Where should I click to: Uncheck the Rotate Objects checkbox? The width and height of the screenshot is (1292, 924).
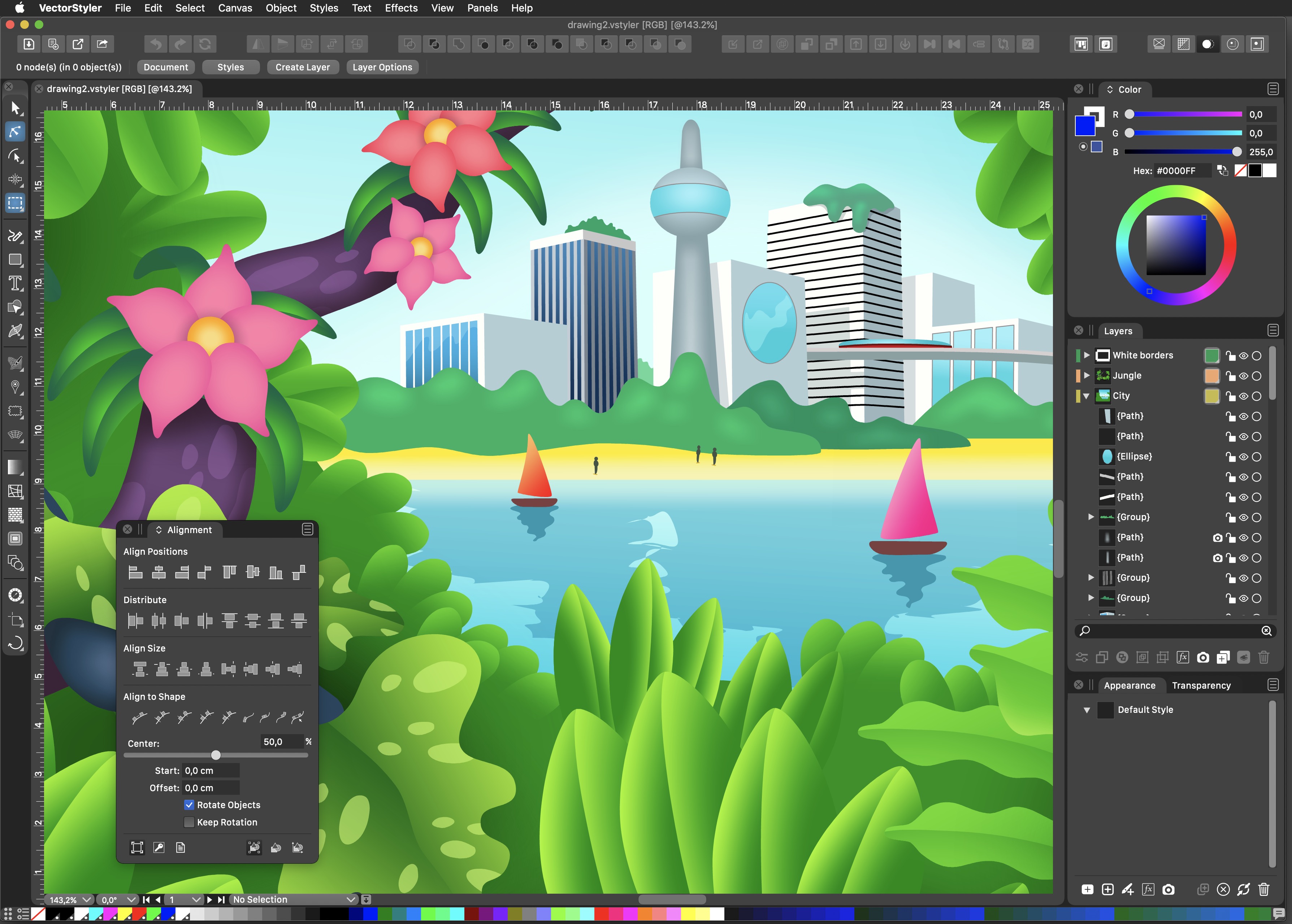(x=189, y=805)
